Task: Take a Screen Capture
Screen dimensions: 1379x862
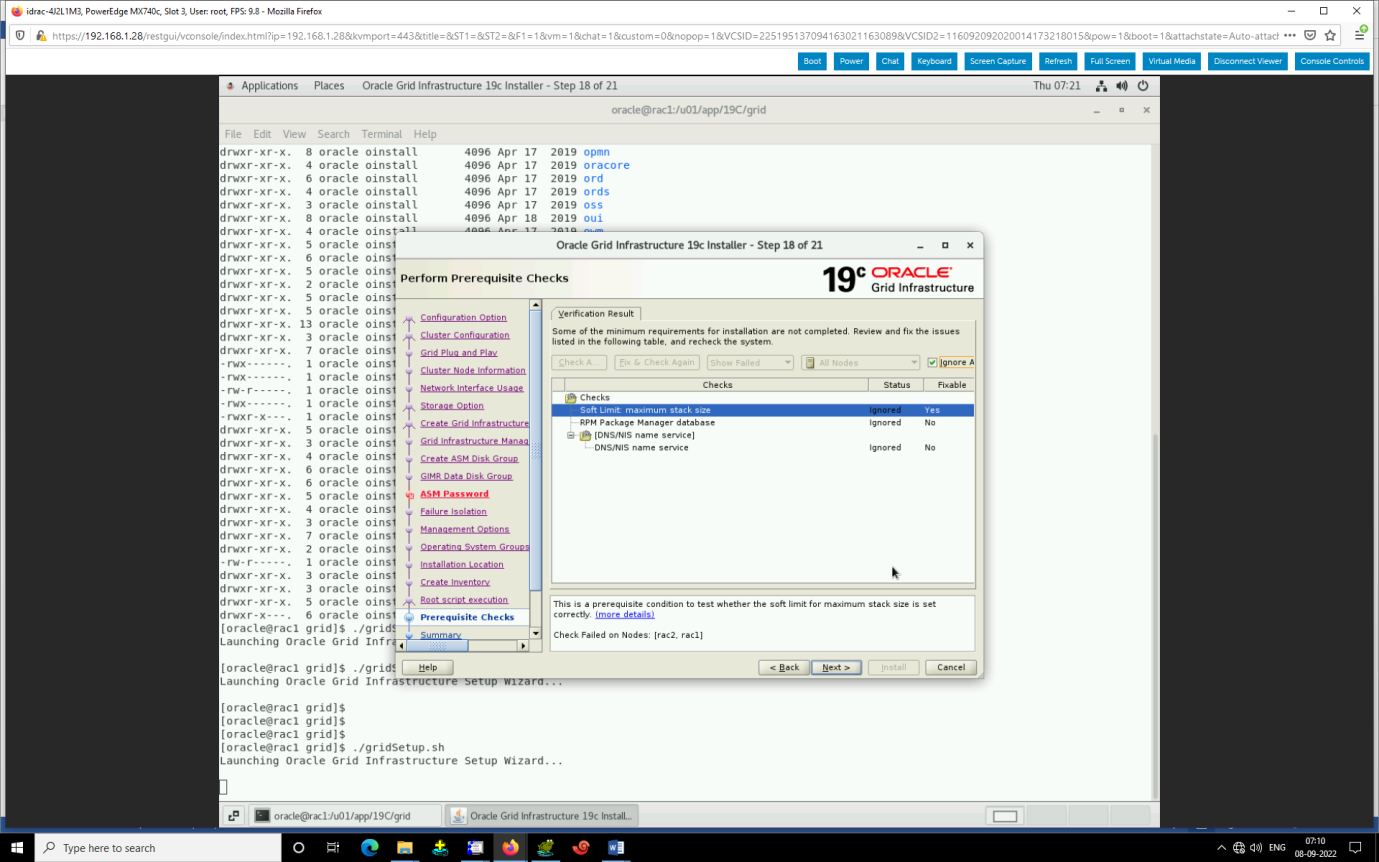Action: (x=998, y=61)
